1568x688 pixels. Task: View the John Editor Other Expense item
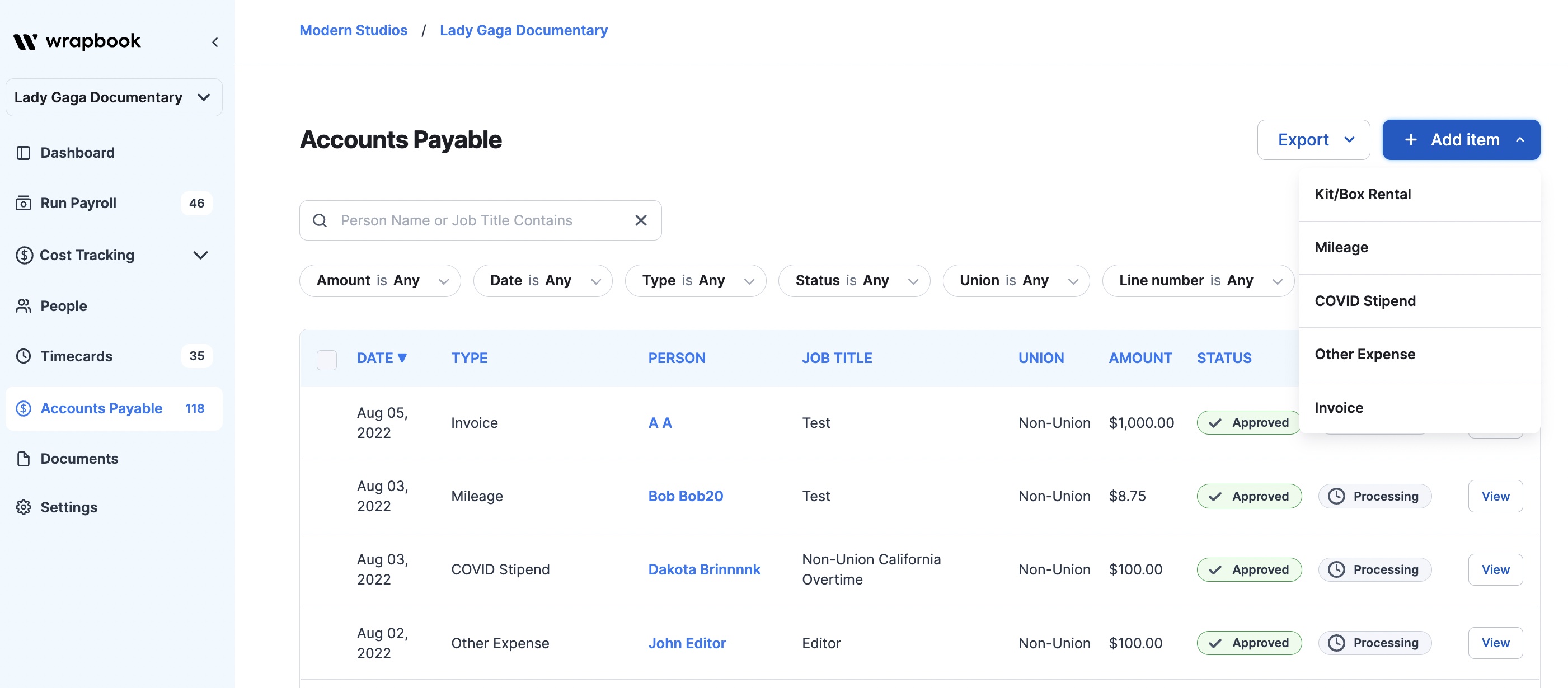click(1495, 643)
